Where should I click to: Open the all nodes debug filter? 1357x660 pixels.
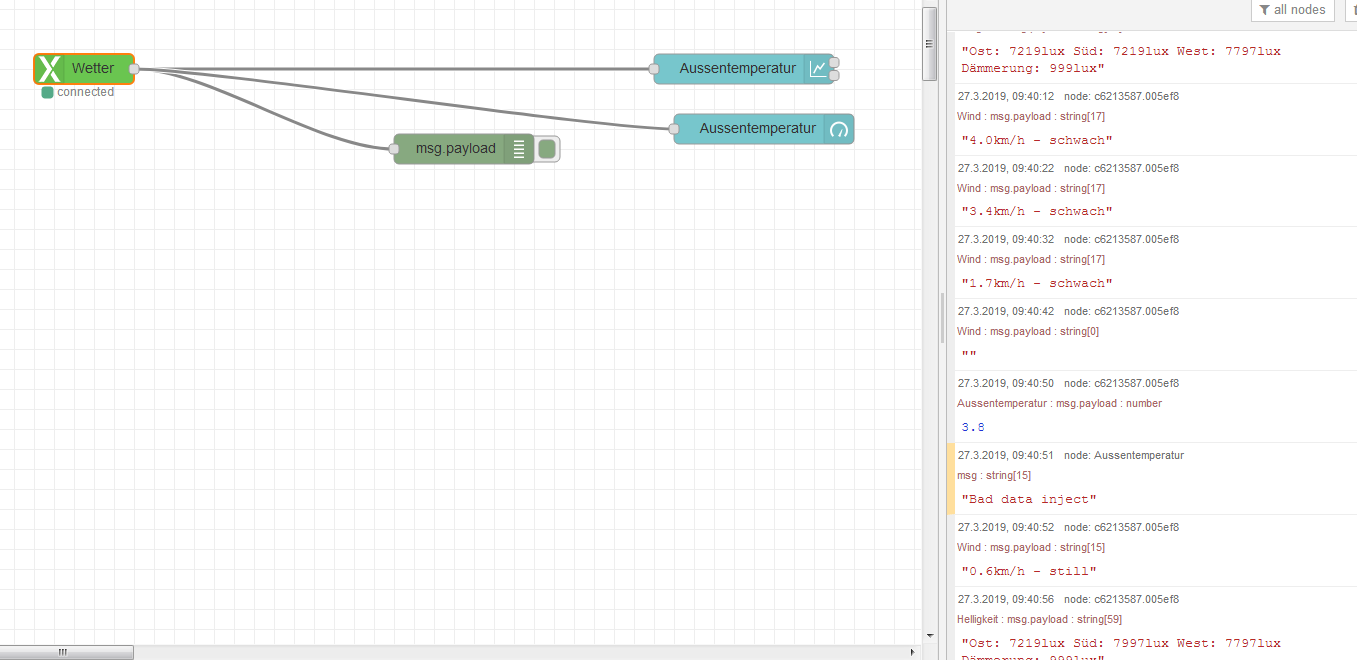tap(1293, 10)
